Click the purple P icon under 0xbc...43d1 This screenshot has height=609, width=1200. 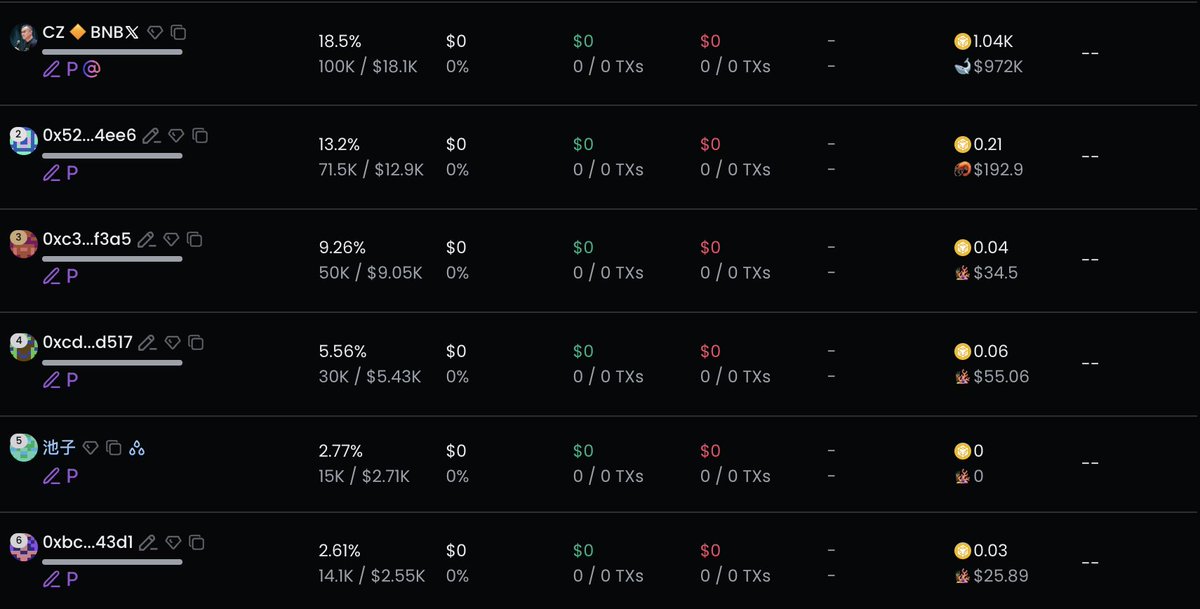click(x=72, y=579)
